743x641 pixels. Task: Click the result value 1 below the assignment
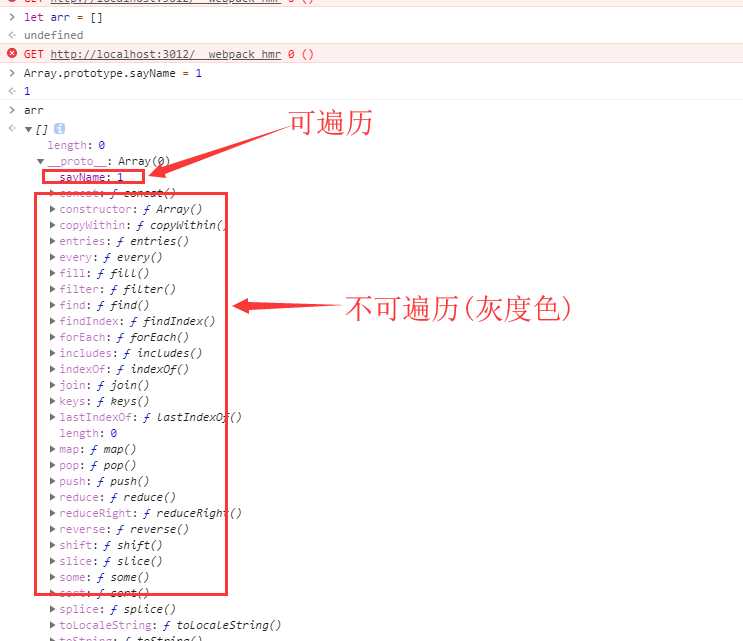pyautogui.click(x=27, y=91)
